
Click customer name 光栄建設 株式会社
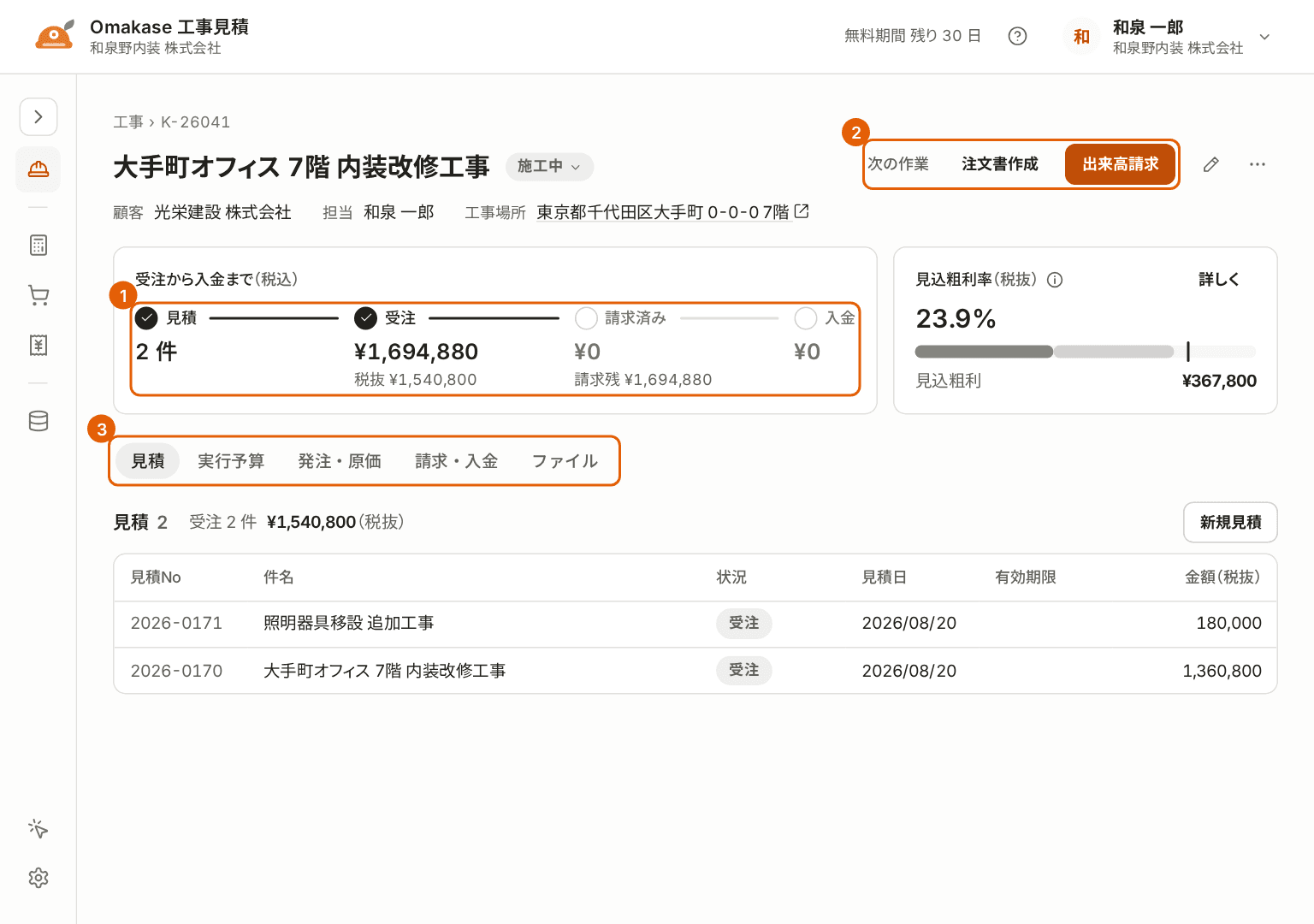222,212
